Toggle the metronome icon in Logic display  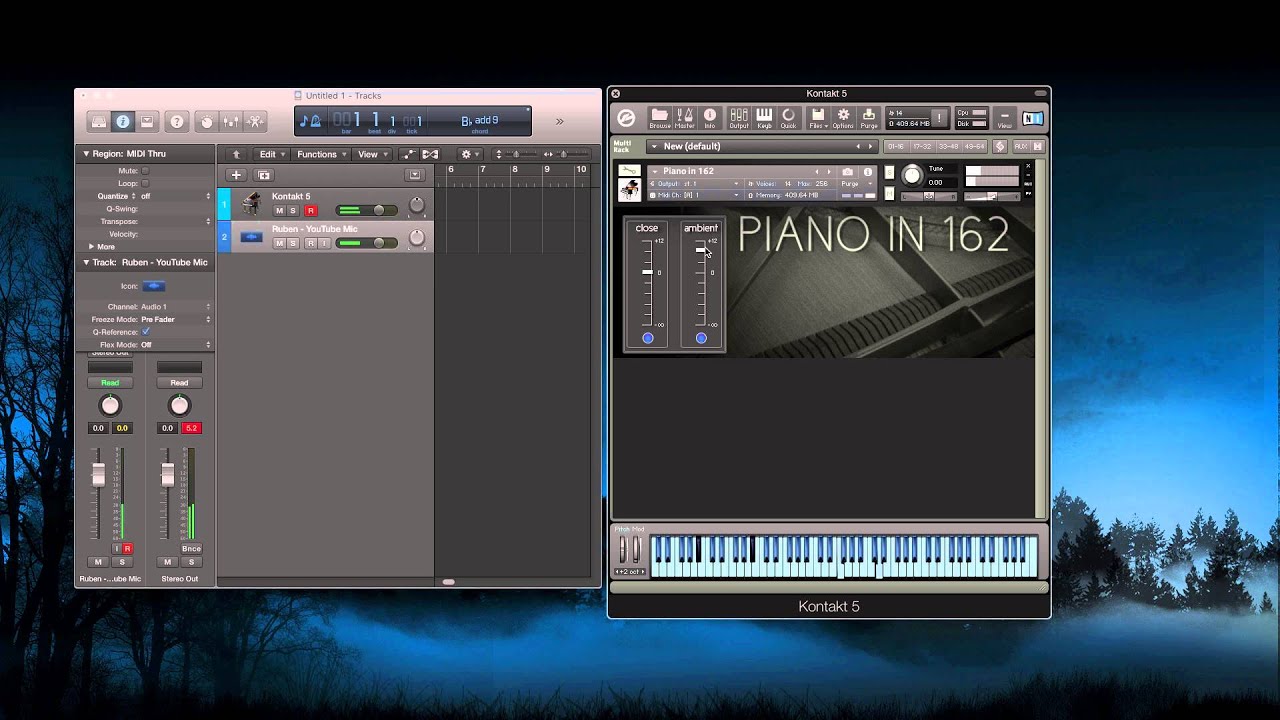pyautogui.click(x=317, y=121)
